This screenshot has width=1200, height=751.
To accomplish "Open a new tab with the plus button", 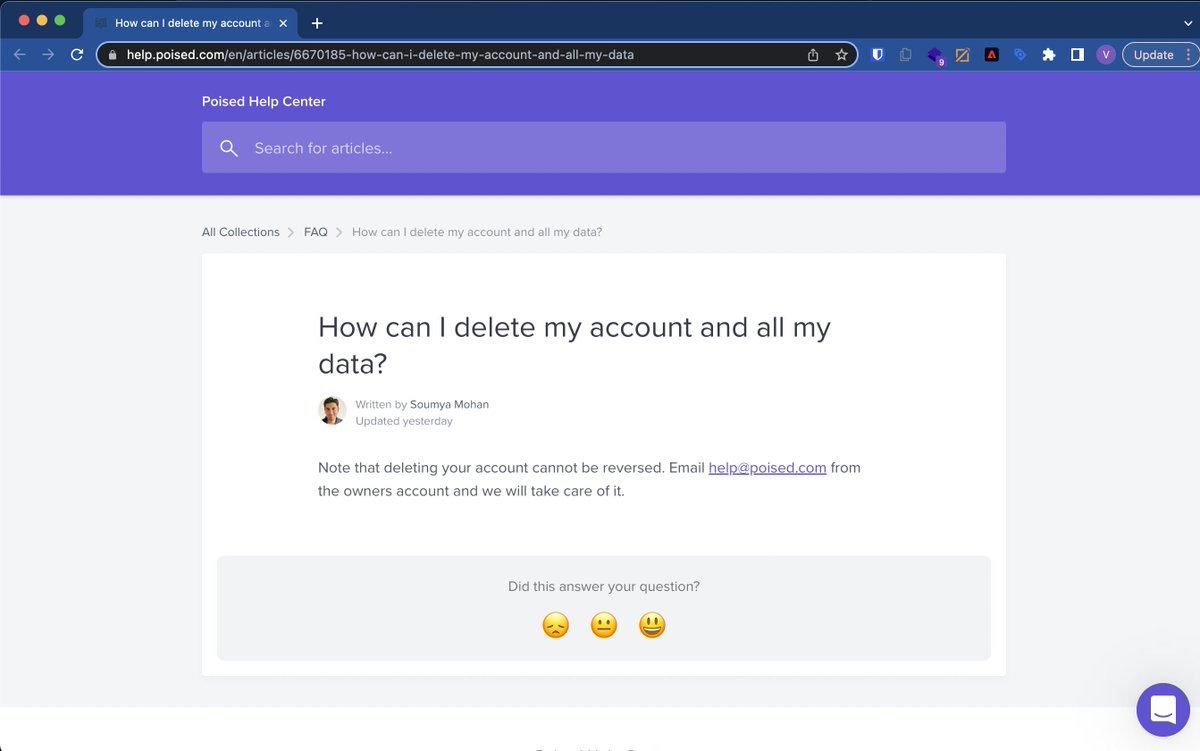I will 317,22.
